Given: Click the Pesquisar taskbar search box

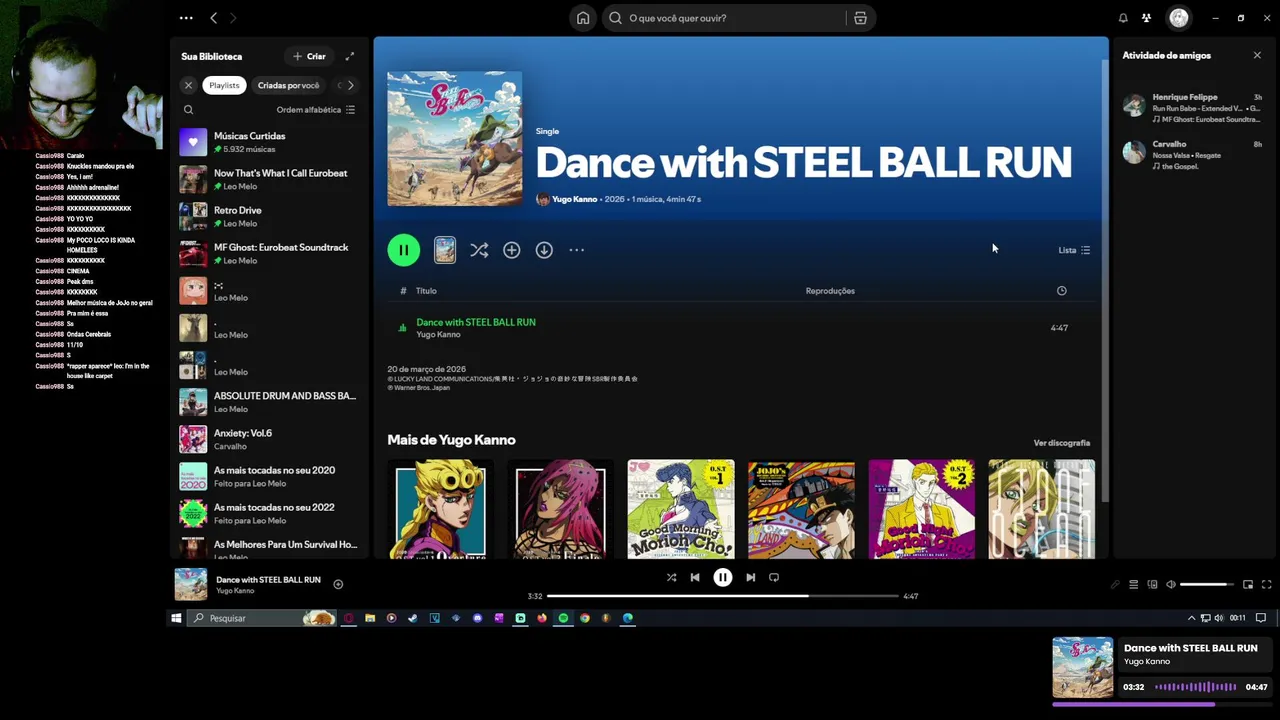Looking at the screenshot, I should [261, 618].
